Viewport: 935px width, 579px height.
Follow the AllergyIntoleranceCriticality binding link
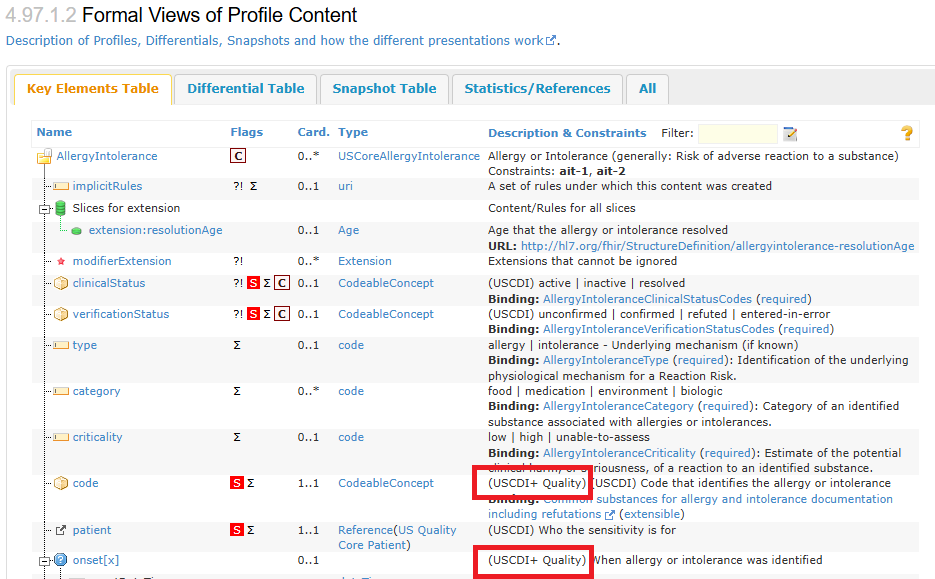point(620,453)
